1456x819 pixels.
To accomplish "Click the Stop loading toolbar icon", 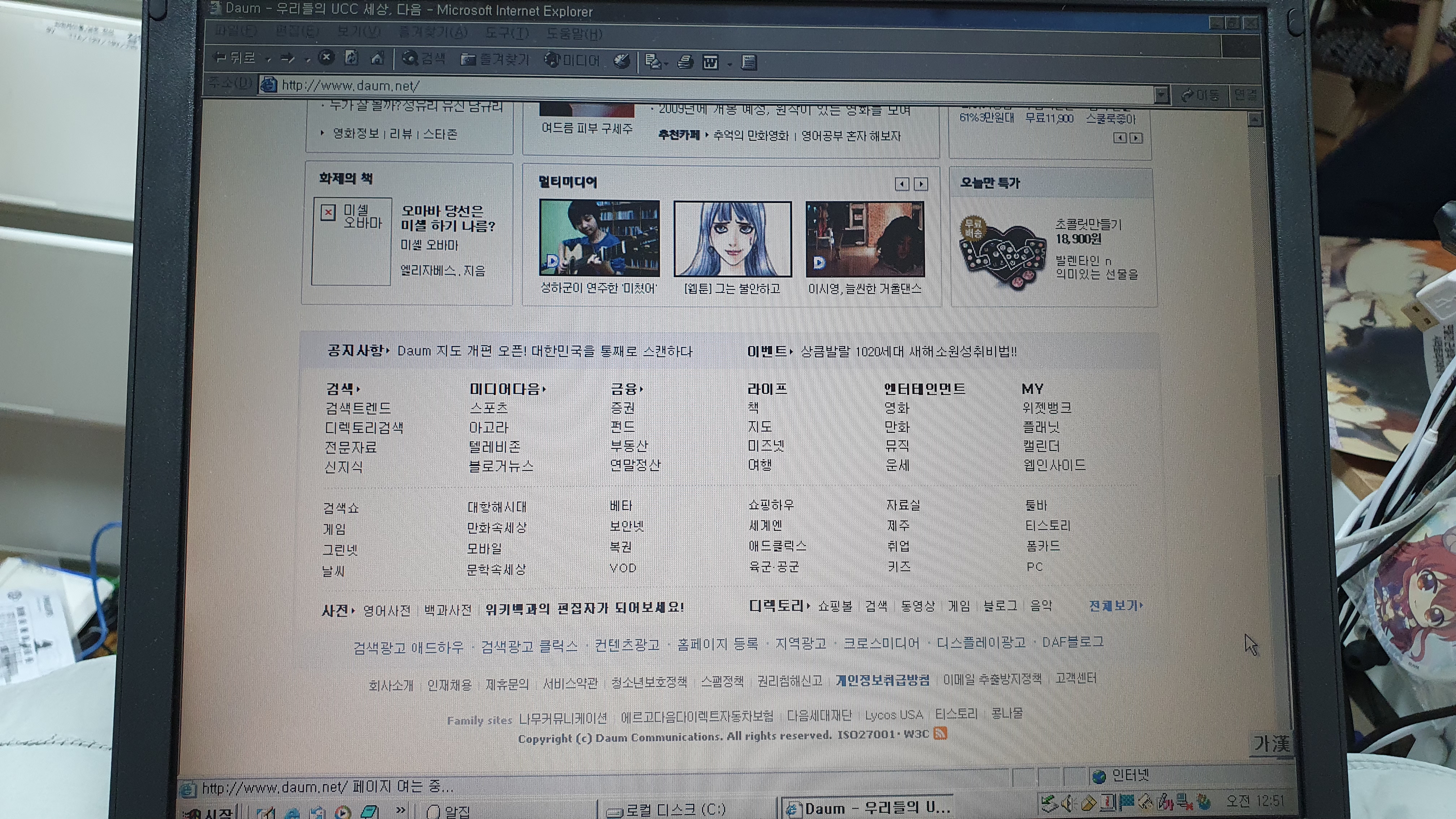I will 326,58.
